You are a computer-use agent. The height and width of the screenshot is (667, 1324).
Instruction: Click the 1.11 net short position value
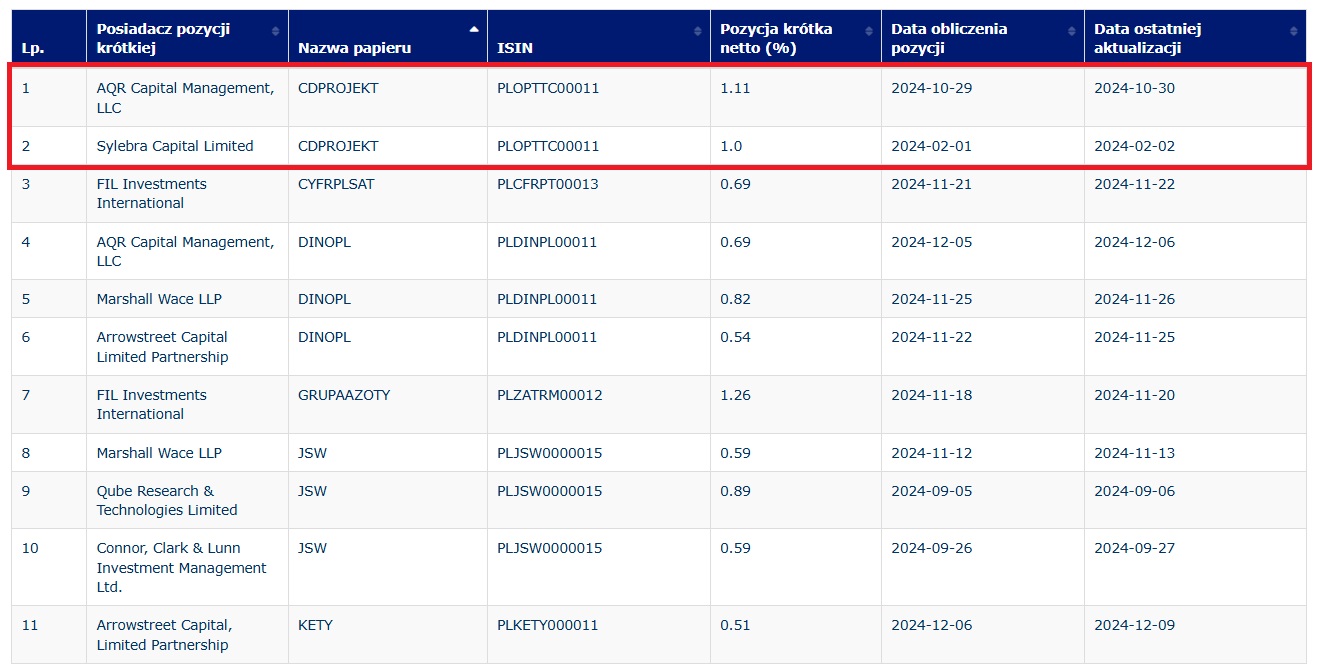click(735, 88)
